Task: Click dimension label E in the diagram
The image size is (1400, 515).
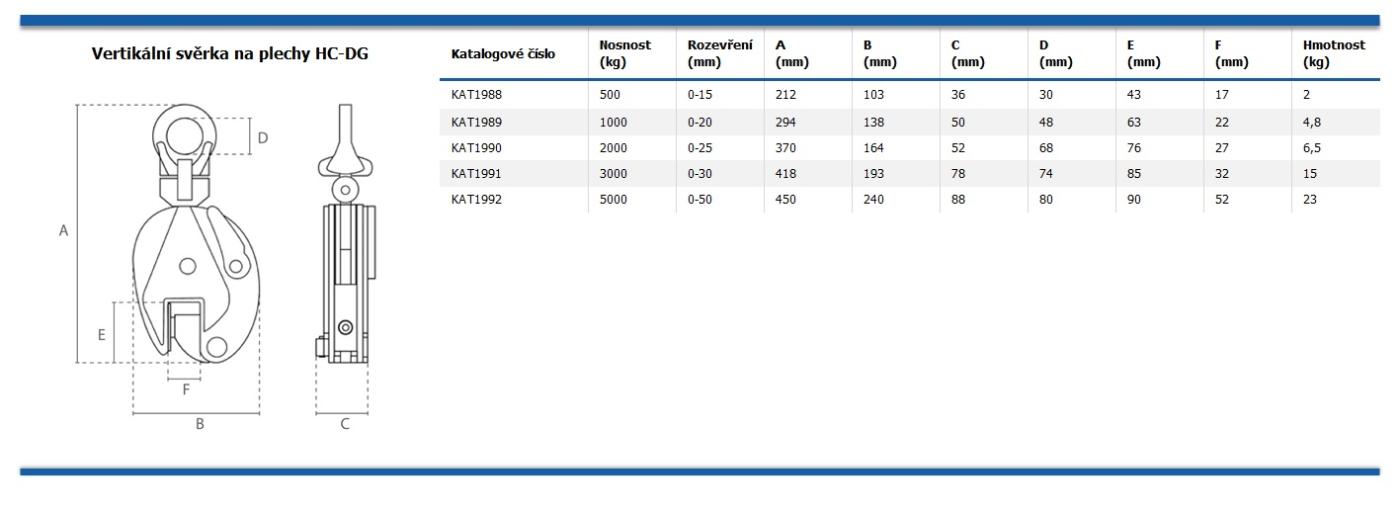Action: point(102,334)
